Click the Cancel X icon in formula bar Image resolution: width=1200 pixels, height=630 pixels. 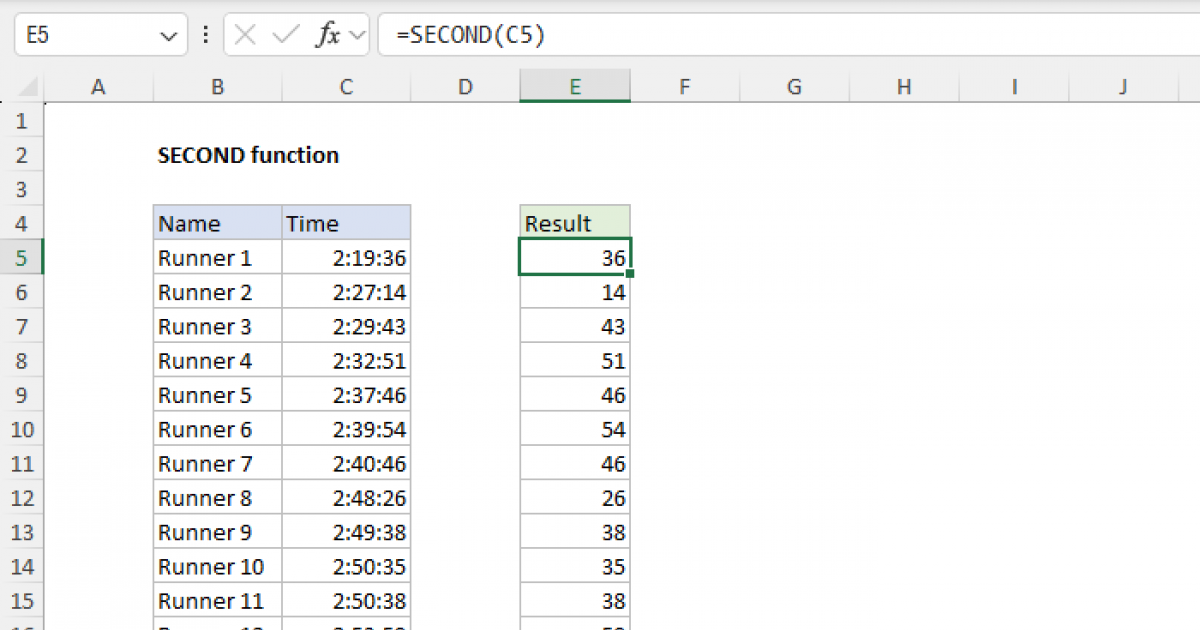[x=245, y=35]
